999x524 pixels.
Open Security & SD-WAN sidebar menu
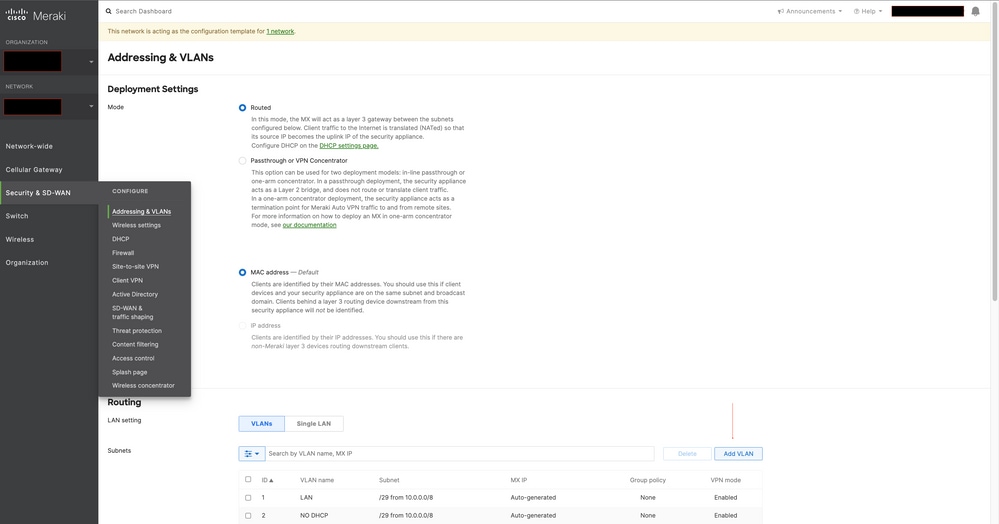click(x=38, y=193)
